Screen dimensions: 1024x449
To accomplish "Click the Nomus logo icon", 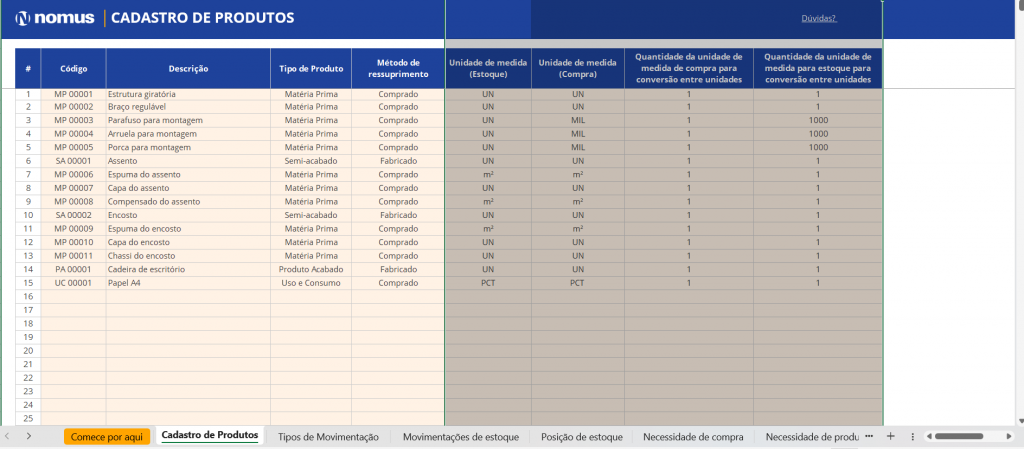I will click(23, 18).
